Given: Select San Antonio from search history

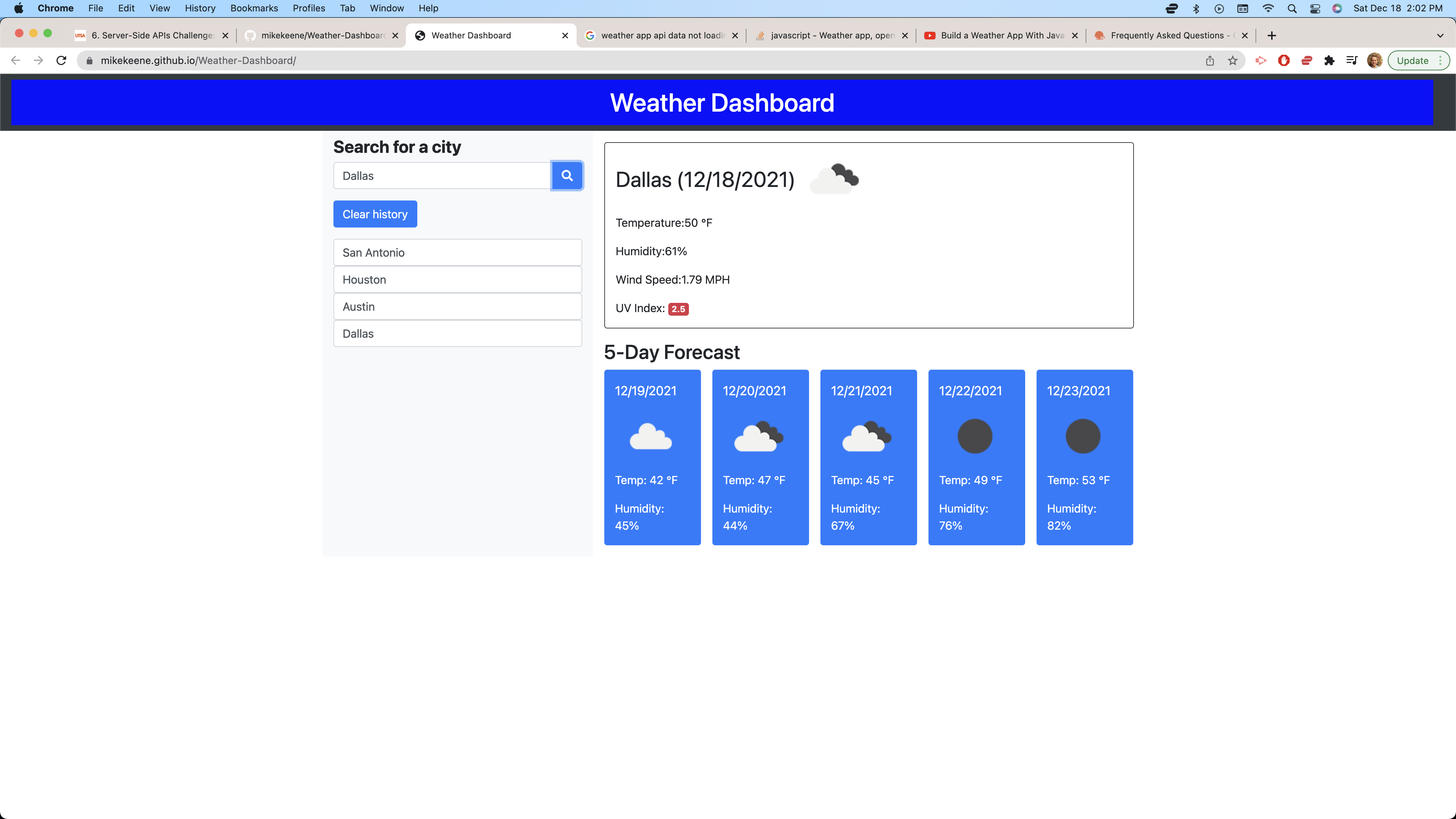Looking at the screenshot, I should tap(457, 253).
